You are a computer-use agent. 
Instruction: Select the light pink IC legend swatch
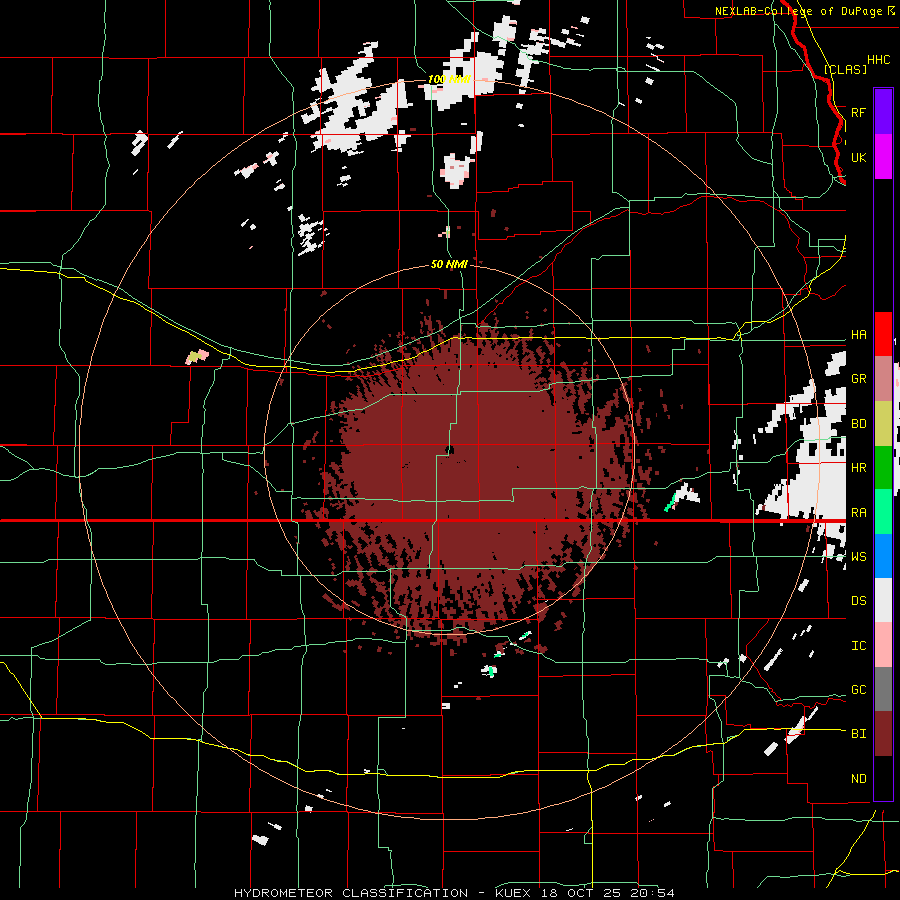tap(883, 645)
